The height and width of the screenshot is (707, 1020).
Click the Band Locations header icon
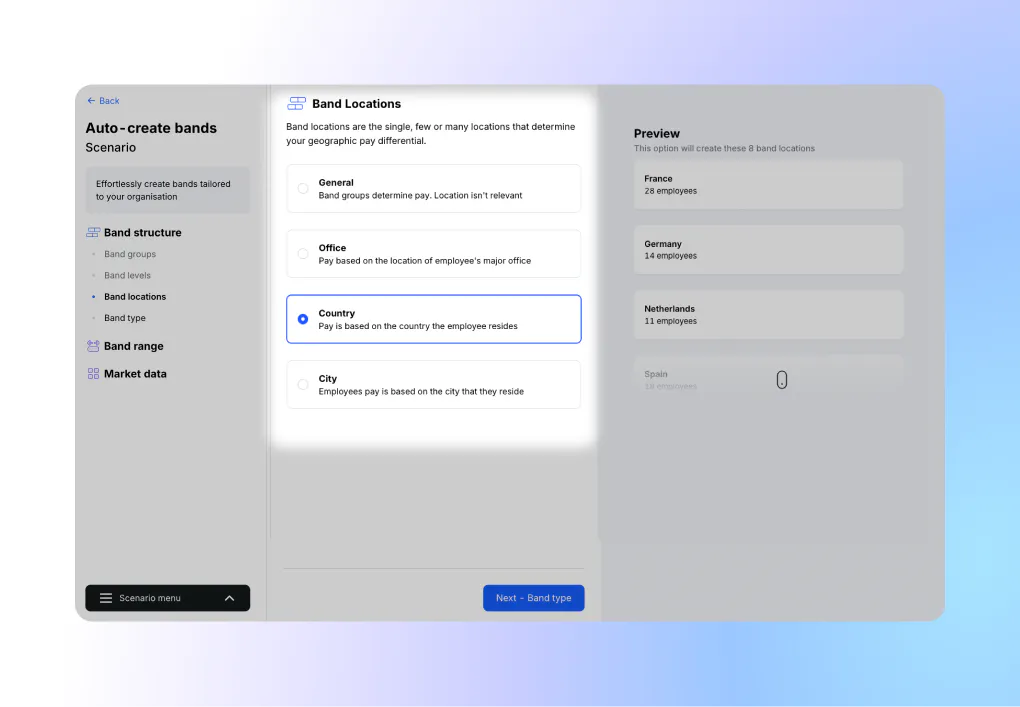[x=296, y=104]
